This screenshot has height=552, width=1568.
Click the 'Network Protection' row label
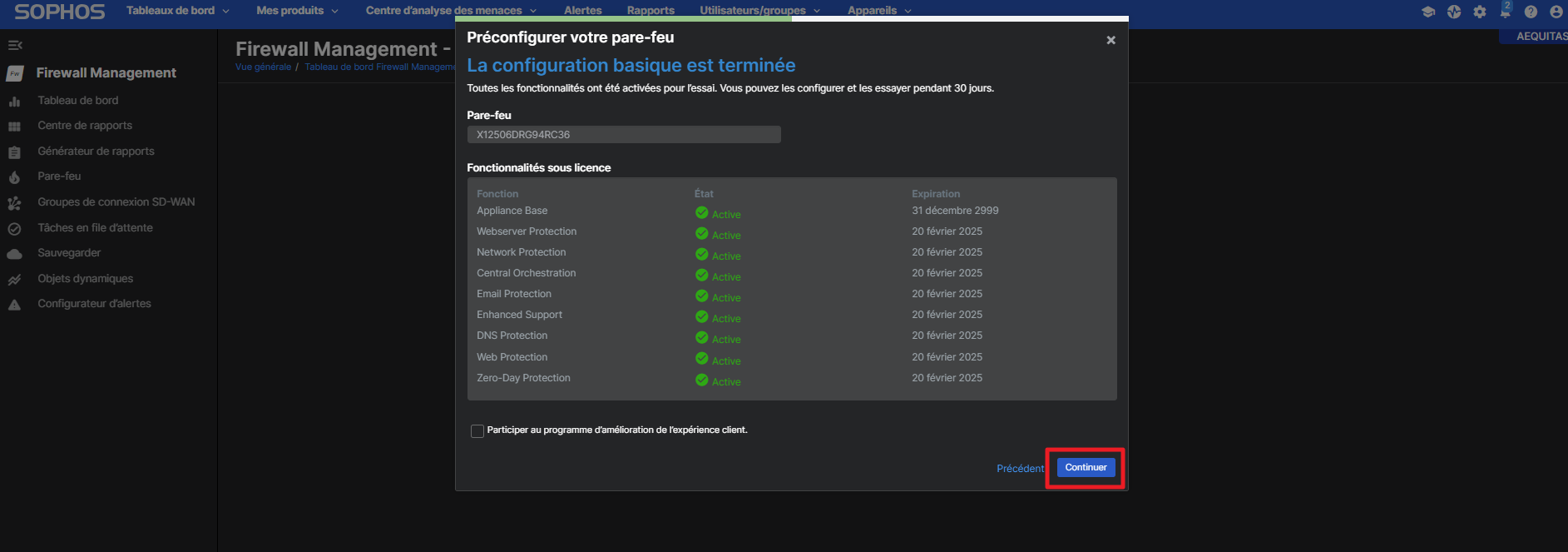pyautogui.click(x=522, y=252)
